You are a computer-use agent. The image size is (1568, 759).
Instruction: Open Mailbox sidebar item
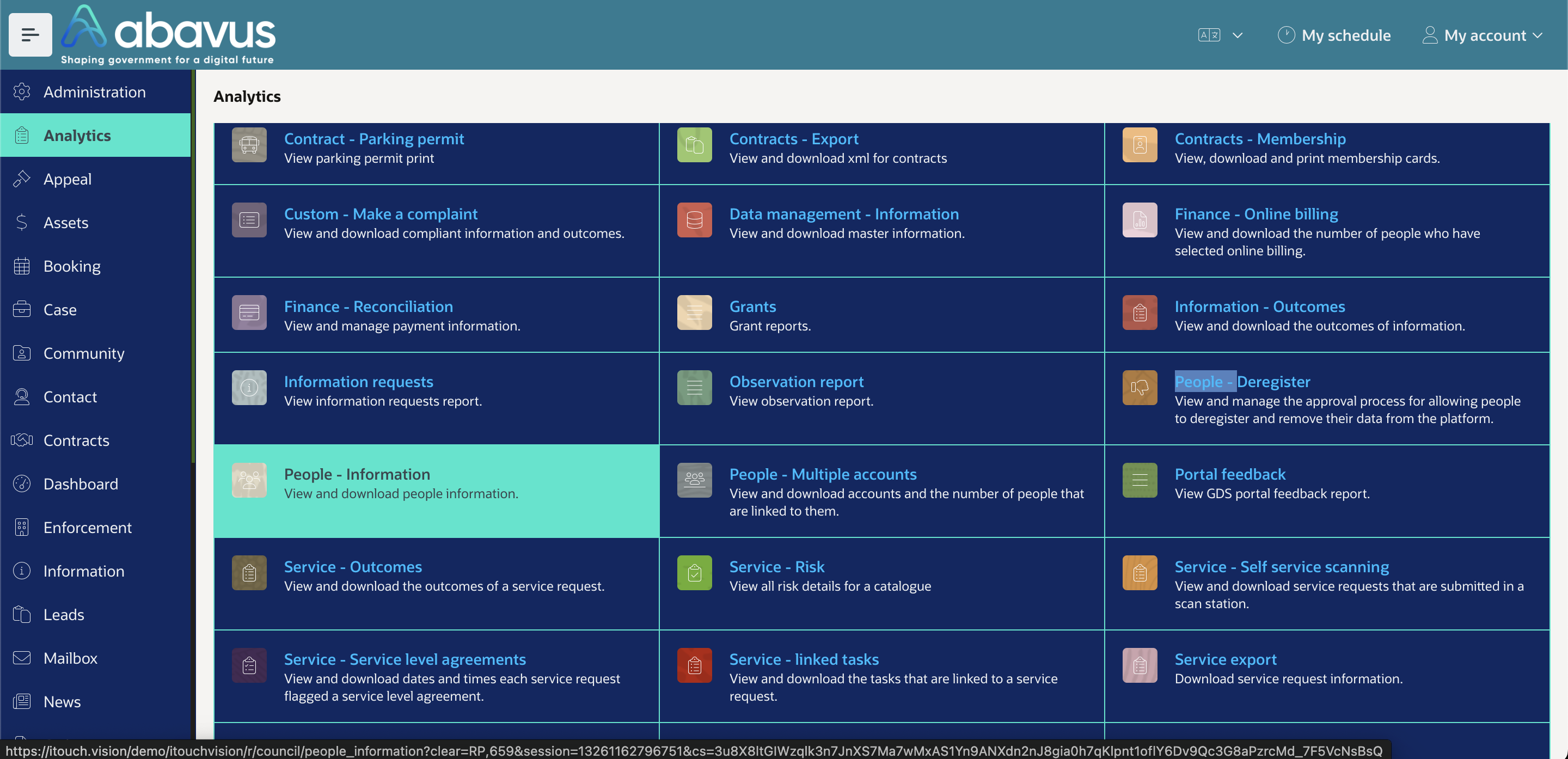96,658
